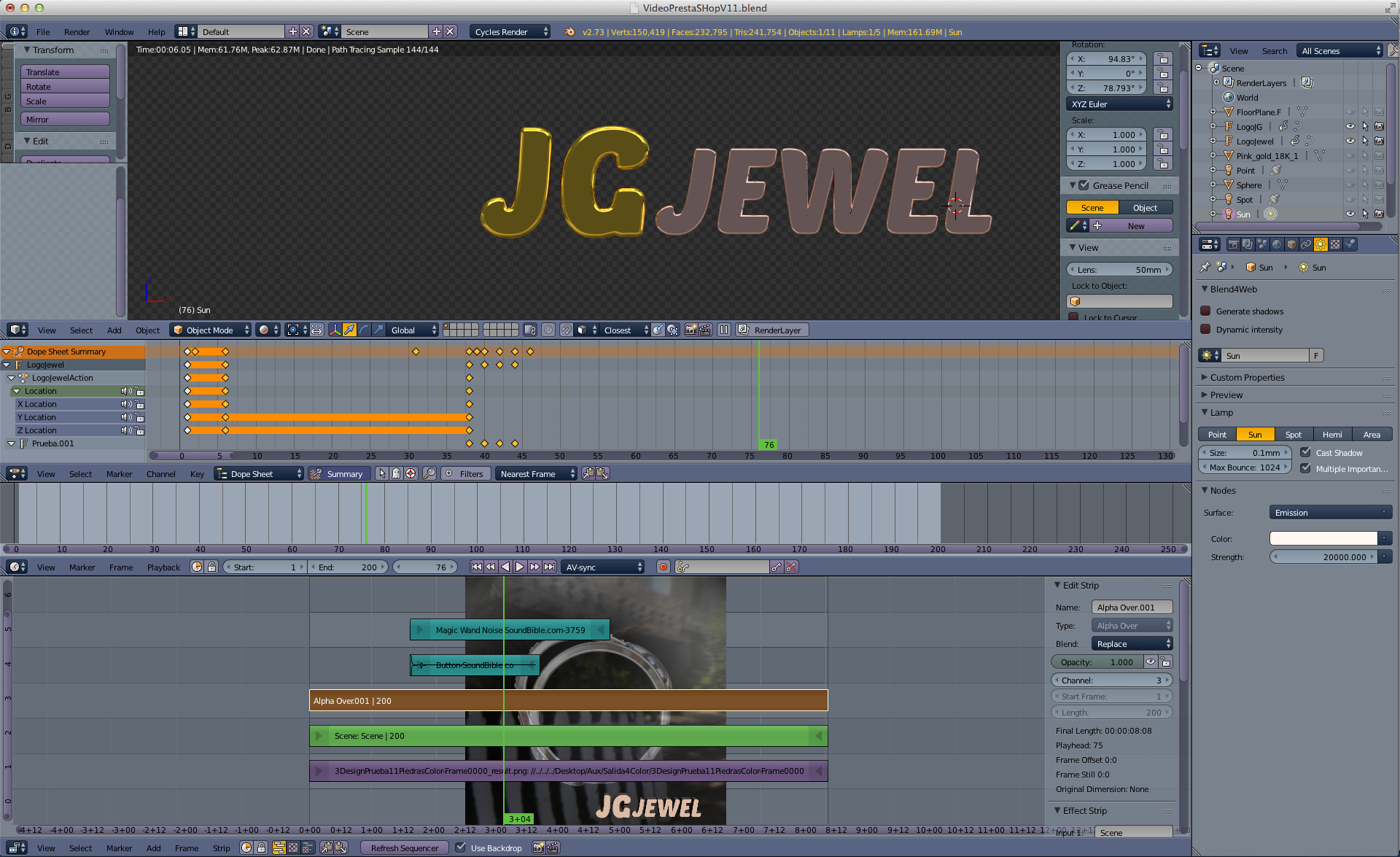
Task: Open the World properties globe tab
Action: coord(1277,245)
